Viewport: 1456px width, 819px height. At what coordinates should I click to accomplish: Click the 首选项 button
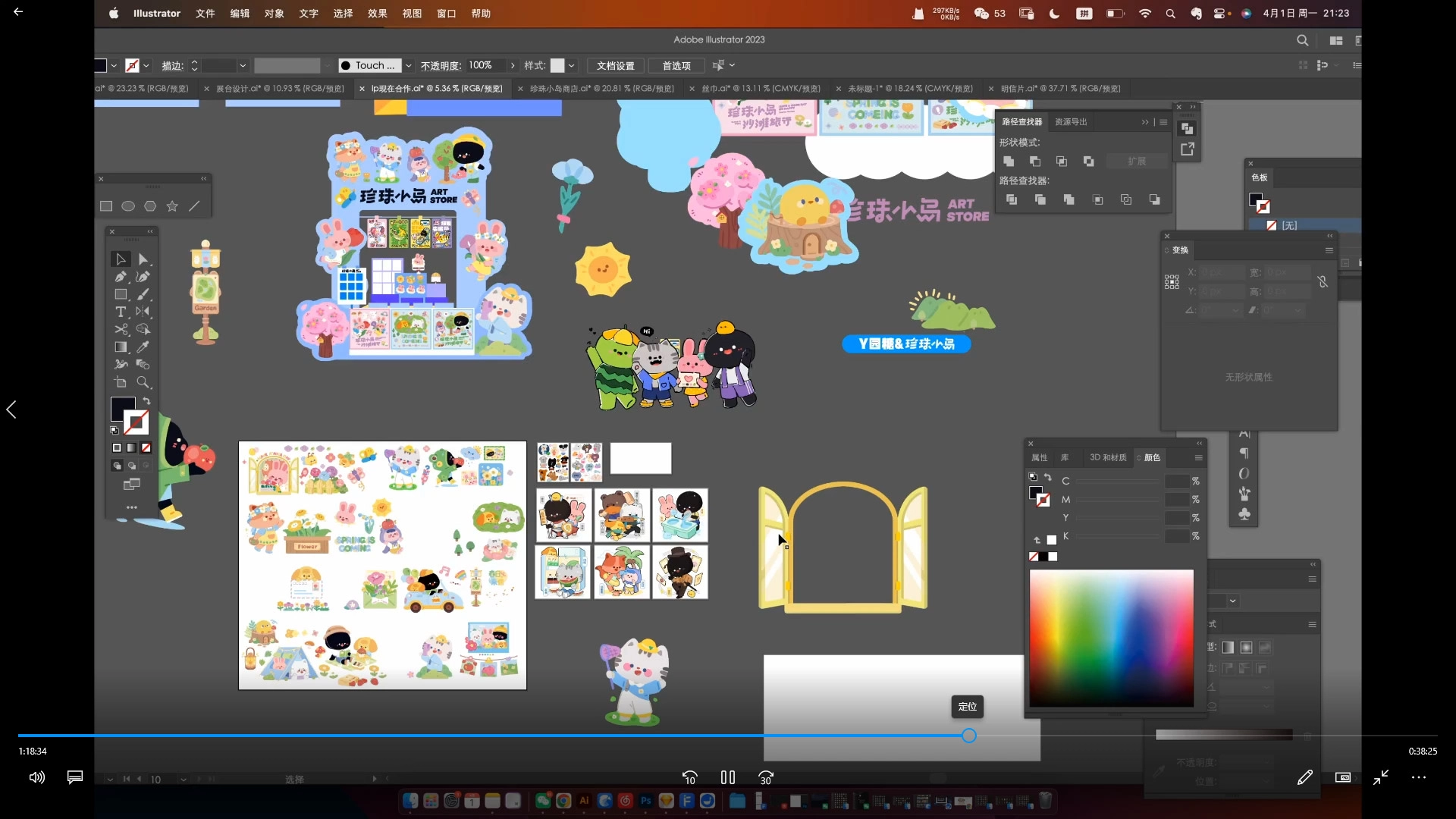click(676, 65)
